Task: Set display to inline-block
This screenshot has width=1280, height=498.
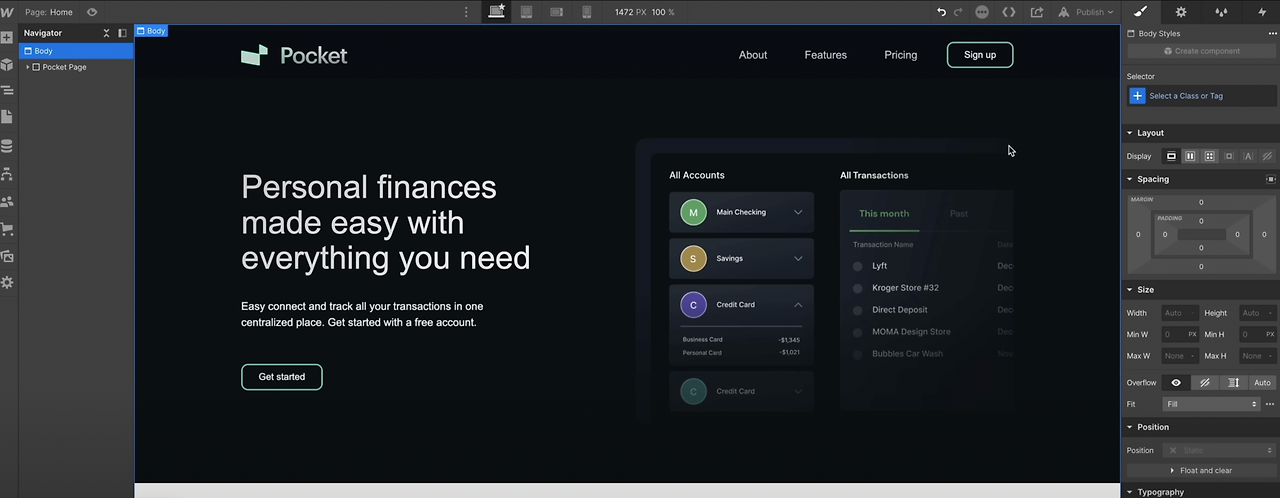Action: coord(1229,156)
